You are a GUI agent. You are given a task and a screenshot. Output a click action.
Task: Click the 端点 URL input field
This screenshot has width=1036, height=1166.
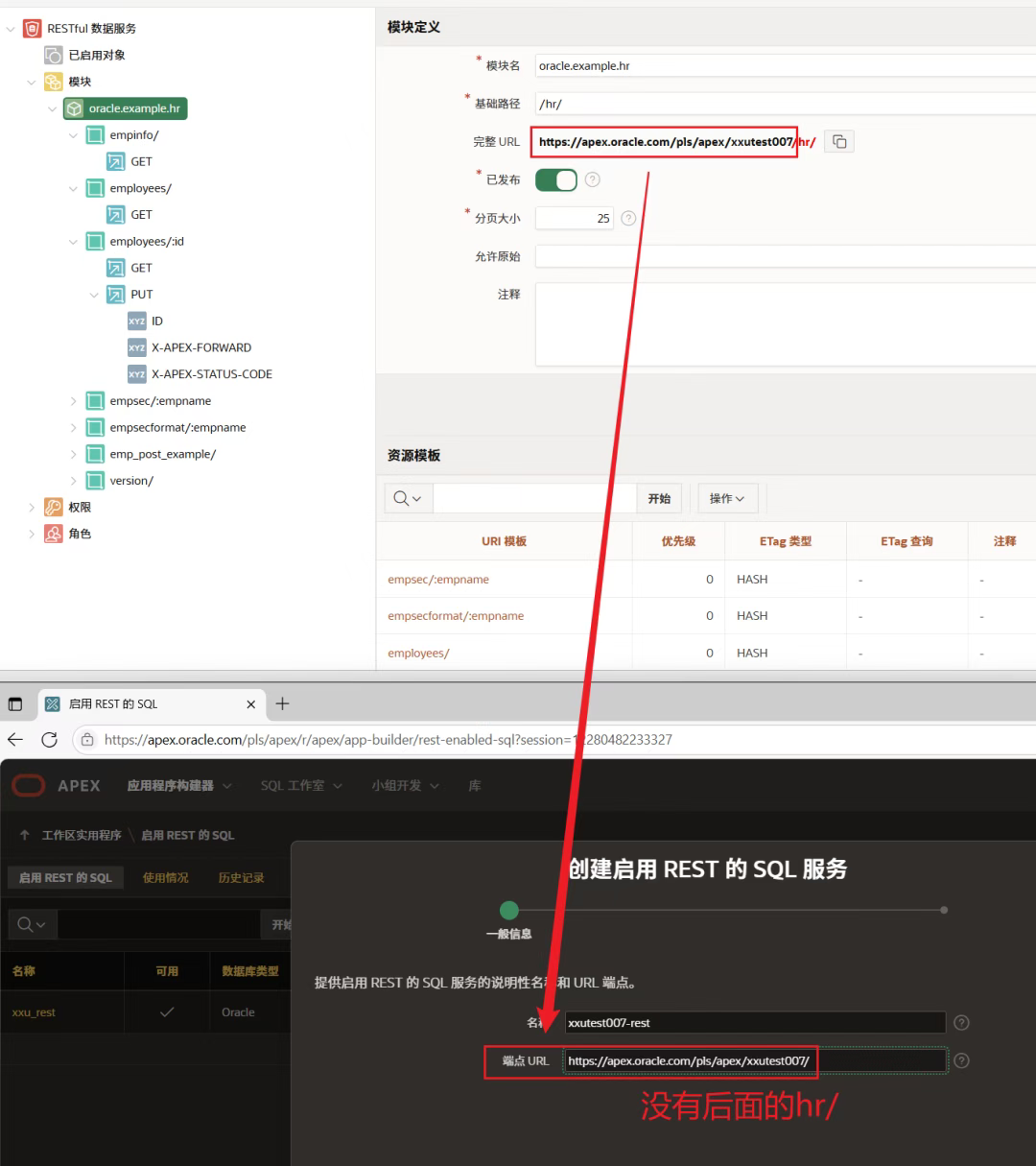755,1060
